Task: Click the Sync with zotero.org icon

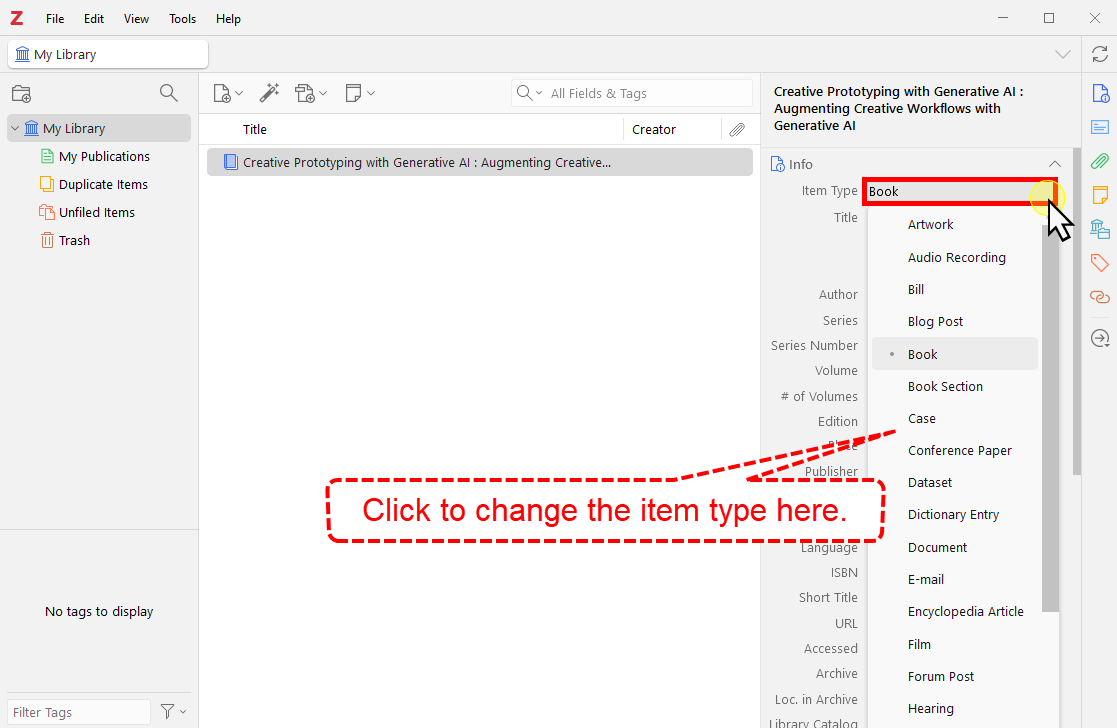Action: pos(1099,54)
